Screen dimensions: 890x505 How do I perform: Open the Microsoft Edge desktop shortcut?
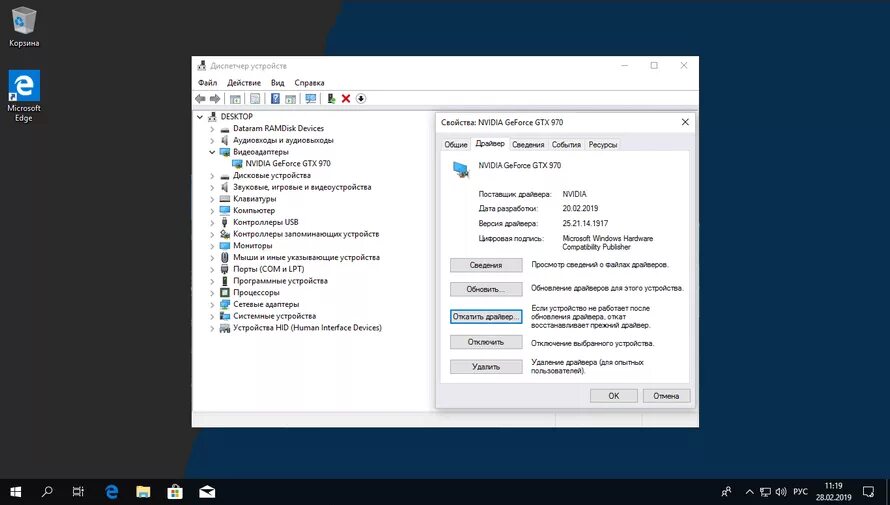(x=24, y=95)
